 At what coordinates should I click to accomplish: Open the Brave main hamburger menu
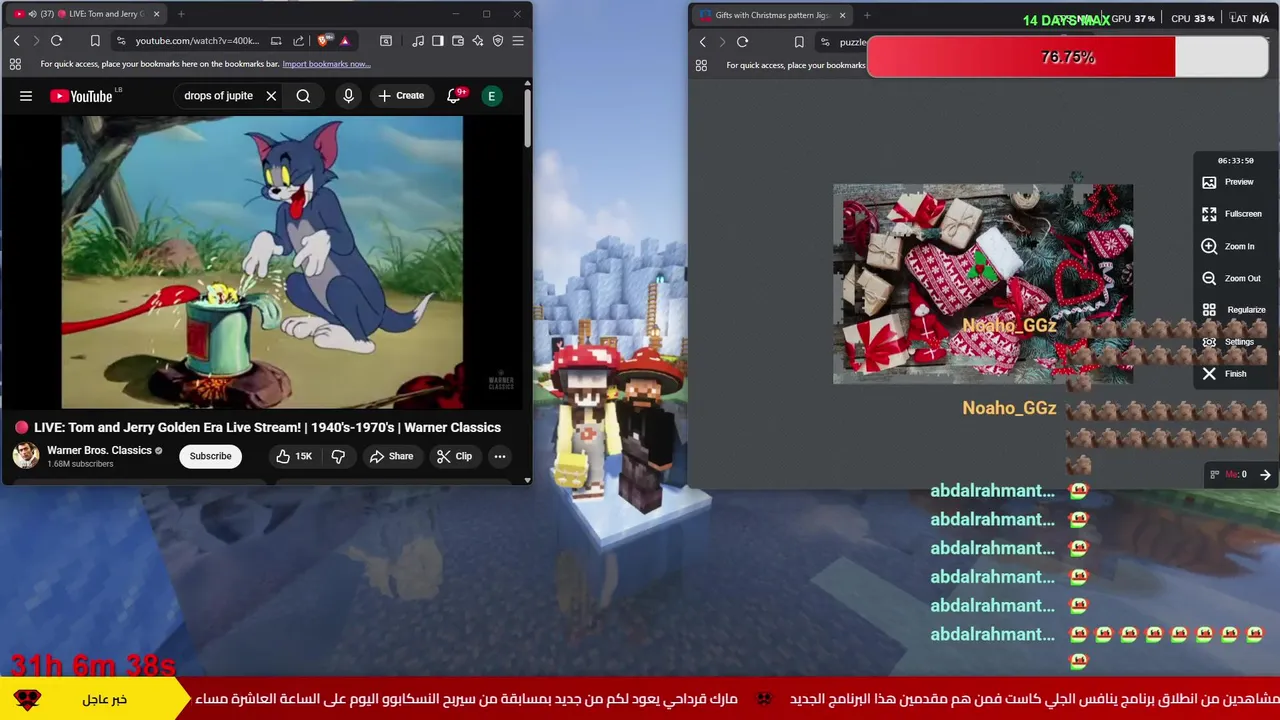pyautogui.click(x=518, y=41)
